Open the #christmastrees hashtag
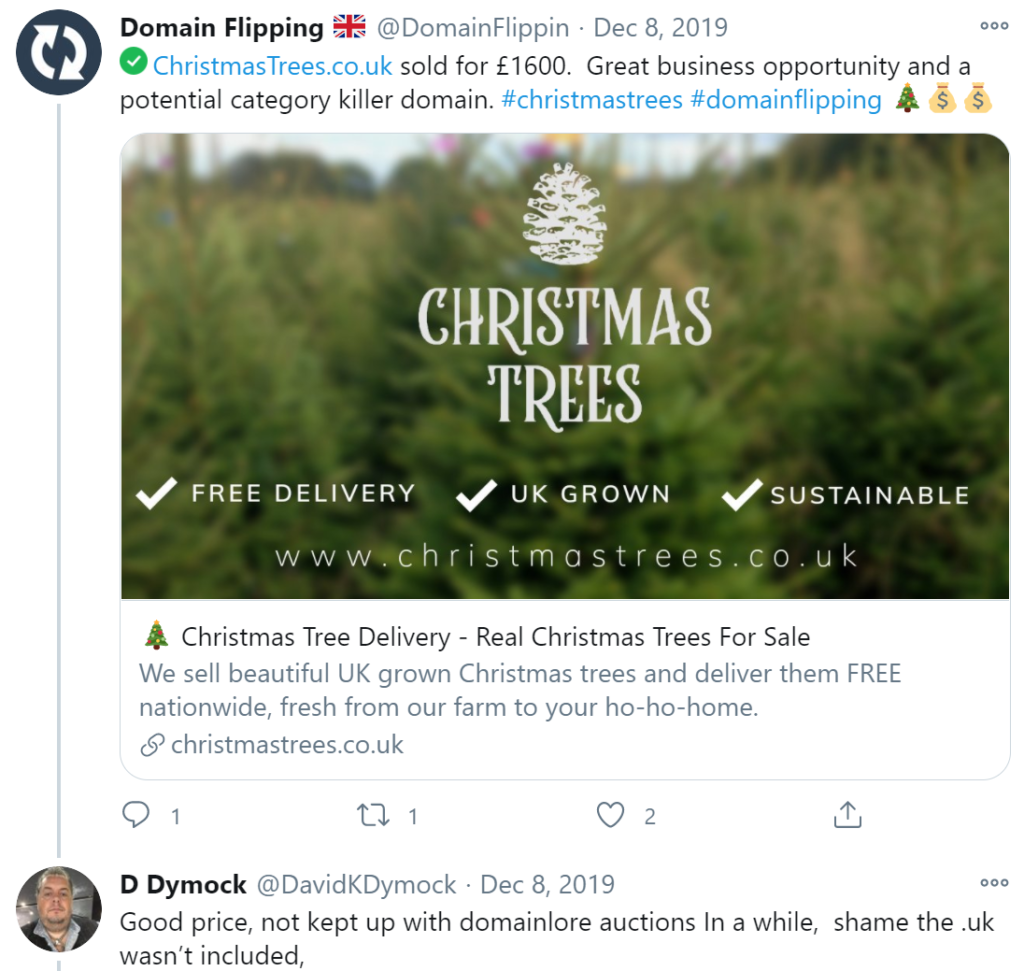The image size is (1024, 971). coord(592,100)
